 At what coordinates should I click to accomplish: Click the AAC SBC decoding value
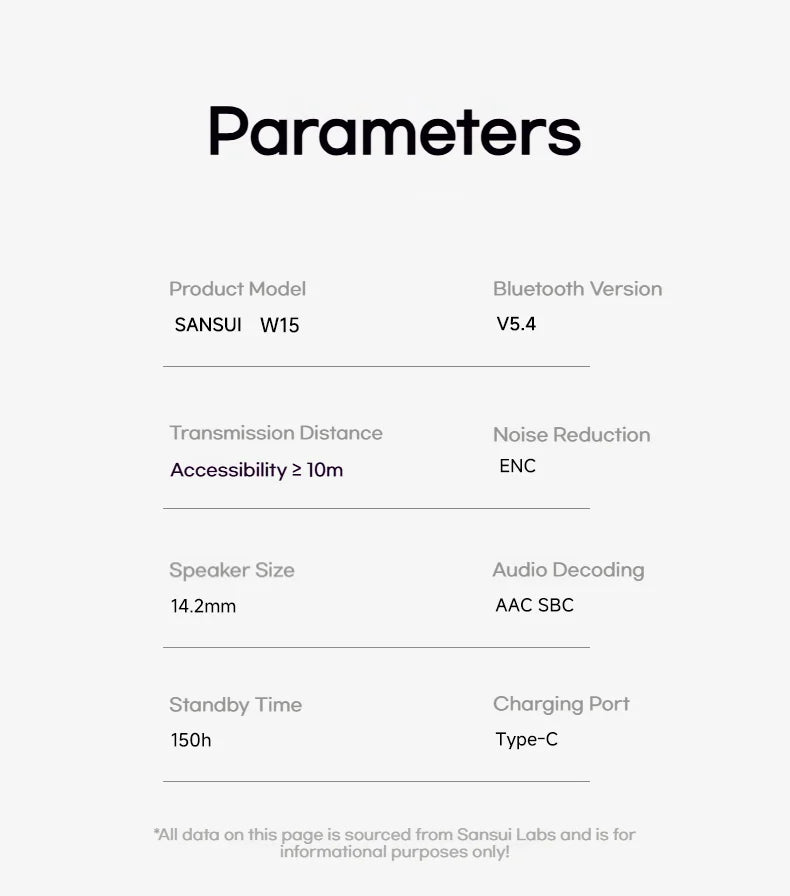coord(534,605)
